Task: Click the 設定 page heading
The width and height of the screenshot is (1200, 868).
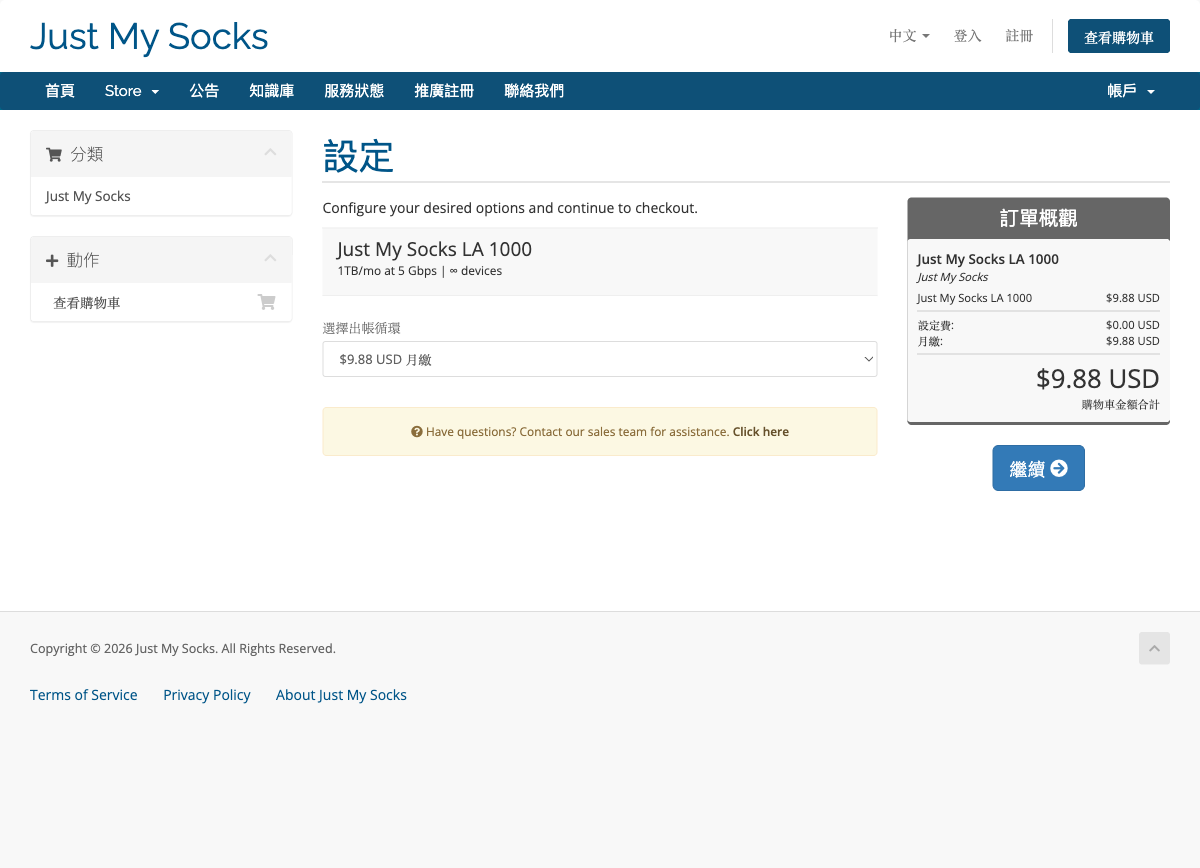Action: (358, 156)
